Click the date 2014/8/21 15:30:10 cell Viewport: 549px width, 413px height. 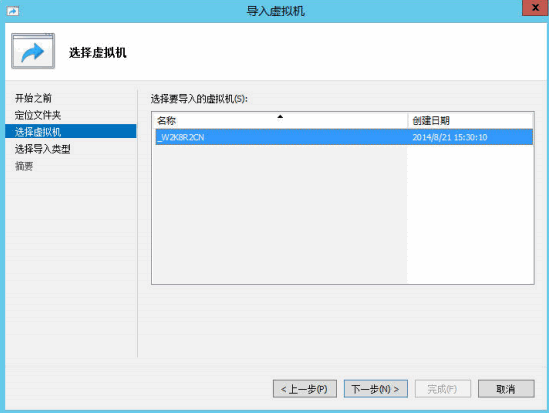coord(450,137)
